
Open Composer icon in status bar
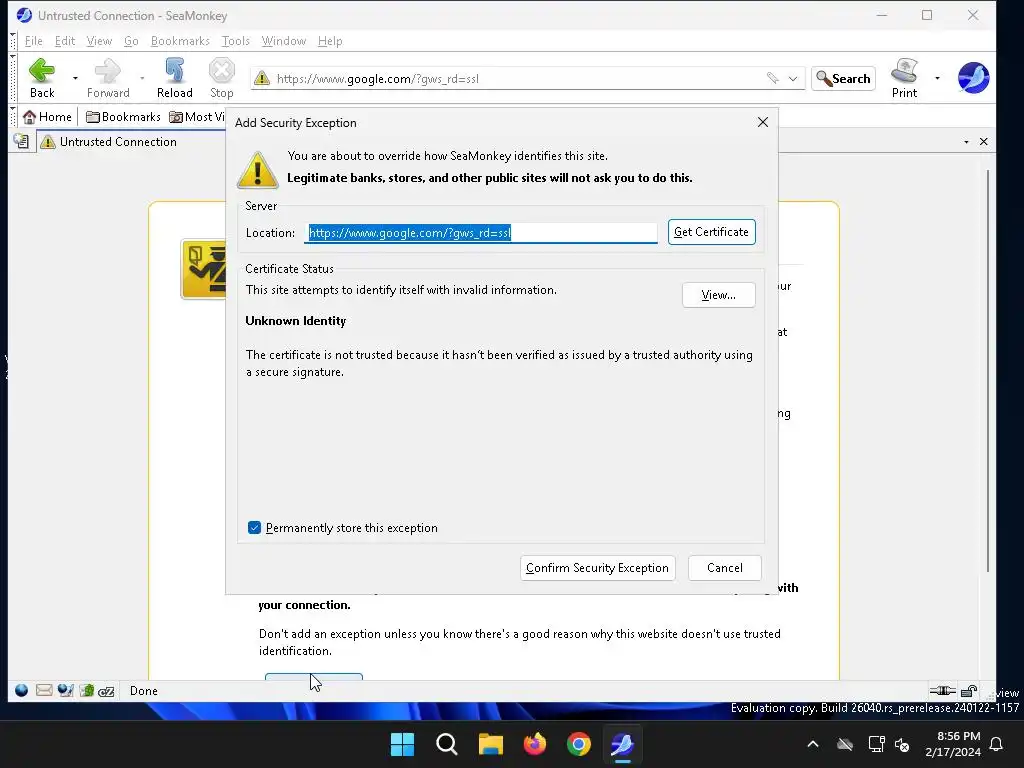(65, 690)
